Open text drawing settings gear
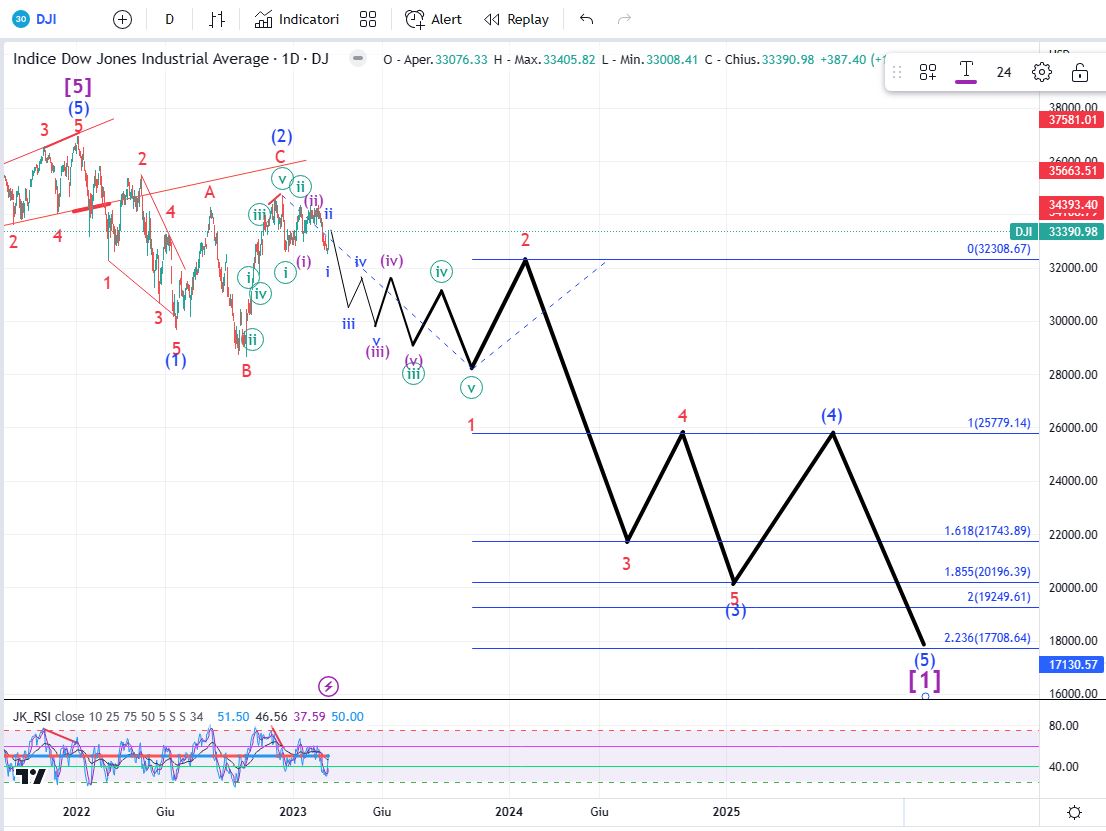 (x=1042, y=72)
